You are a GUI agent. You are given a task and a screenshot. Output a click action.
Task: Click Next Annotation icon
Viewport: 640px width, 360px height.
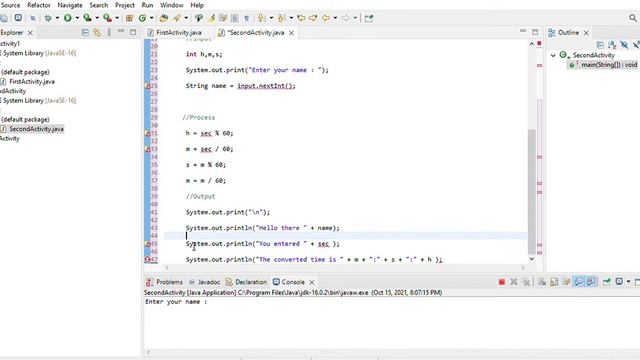click(262, 18)
